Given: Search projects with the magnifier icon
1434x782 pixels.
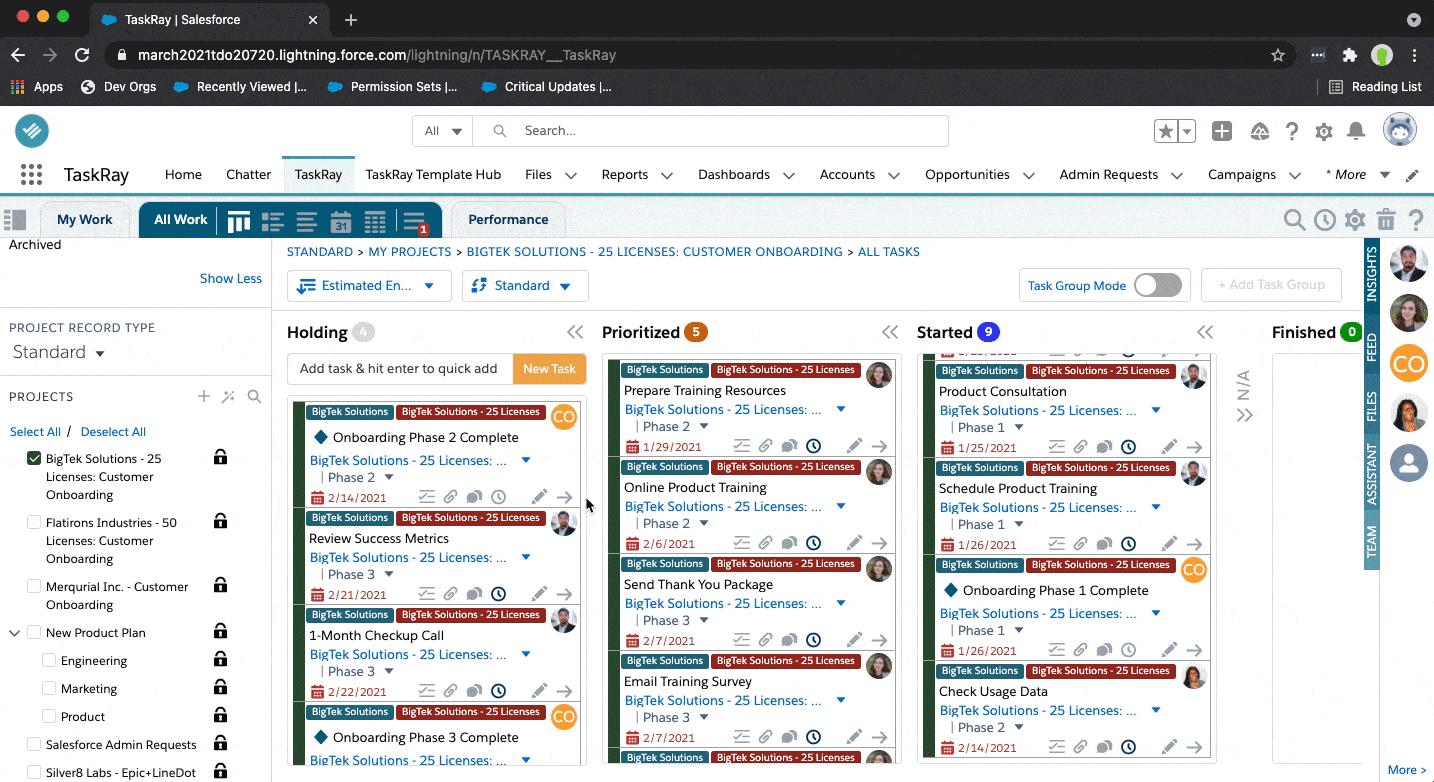Looking at the screenshot, I should click(254, 397).
